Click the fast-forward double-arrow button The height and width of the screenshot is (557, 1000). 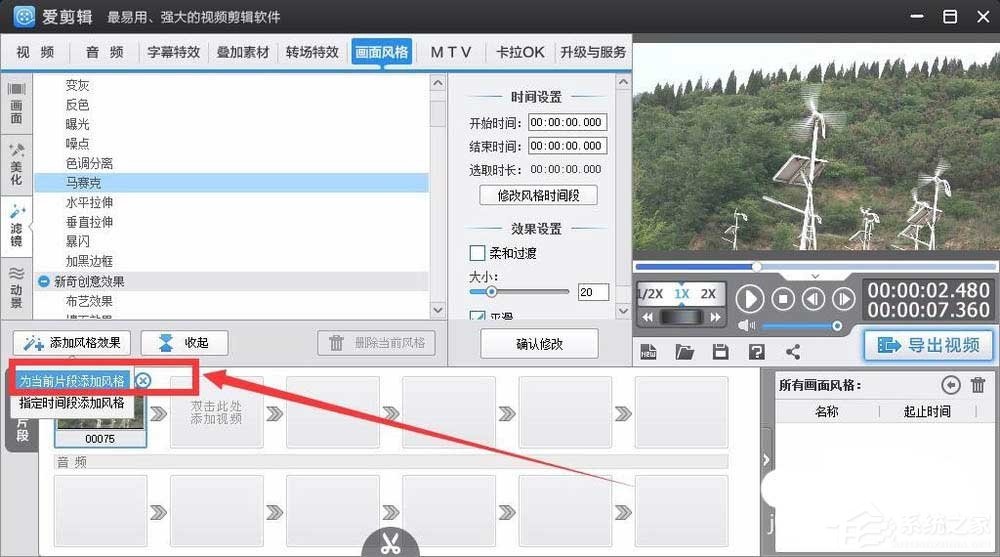[716, 316]
